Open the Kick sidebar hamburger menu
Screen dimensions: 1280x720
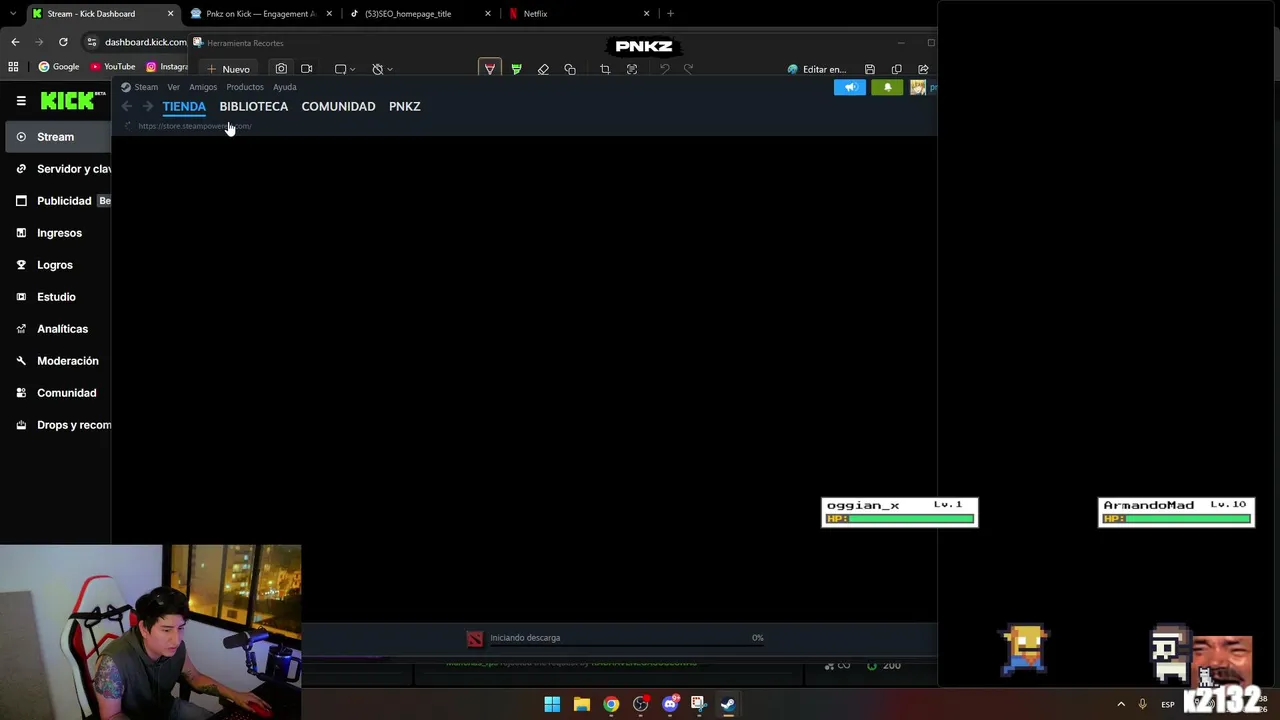point(21,101)
